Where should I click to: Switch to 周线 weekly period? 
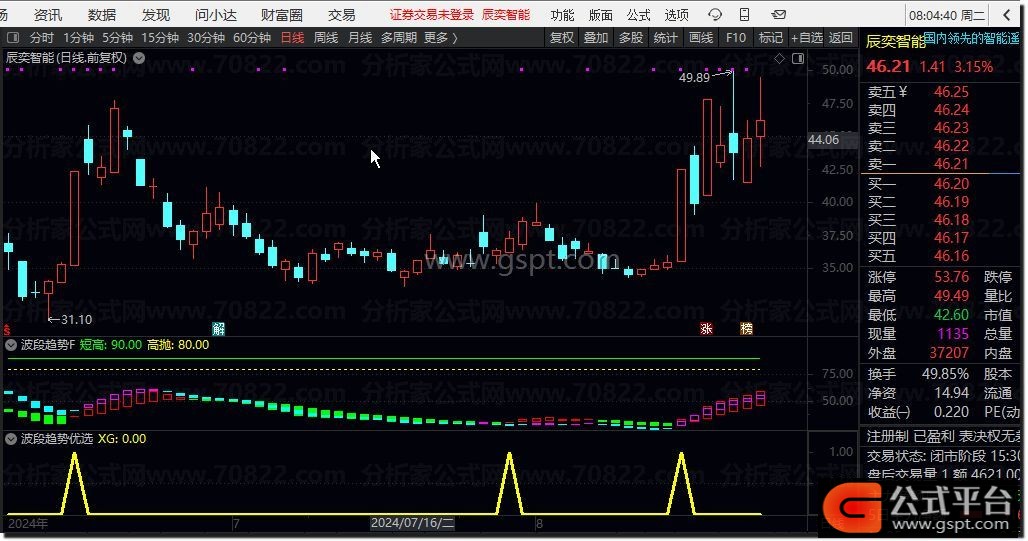point(326,38)
